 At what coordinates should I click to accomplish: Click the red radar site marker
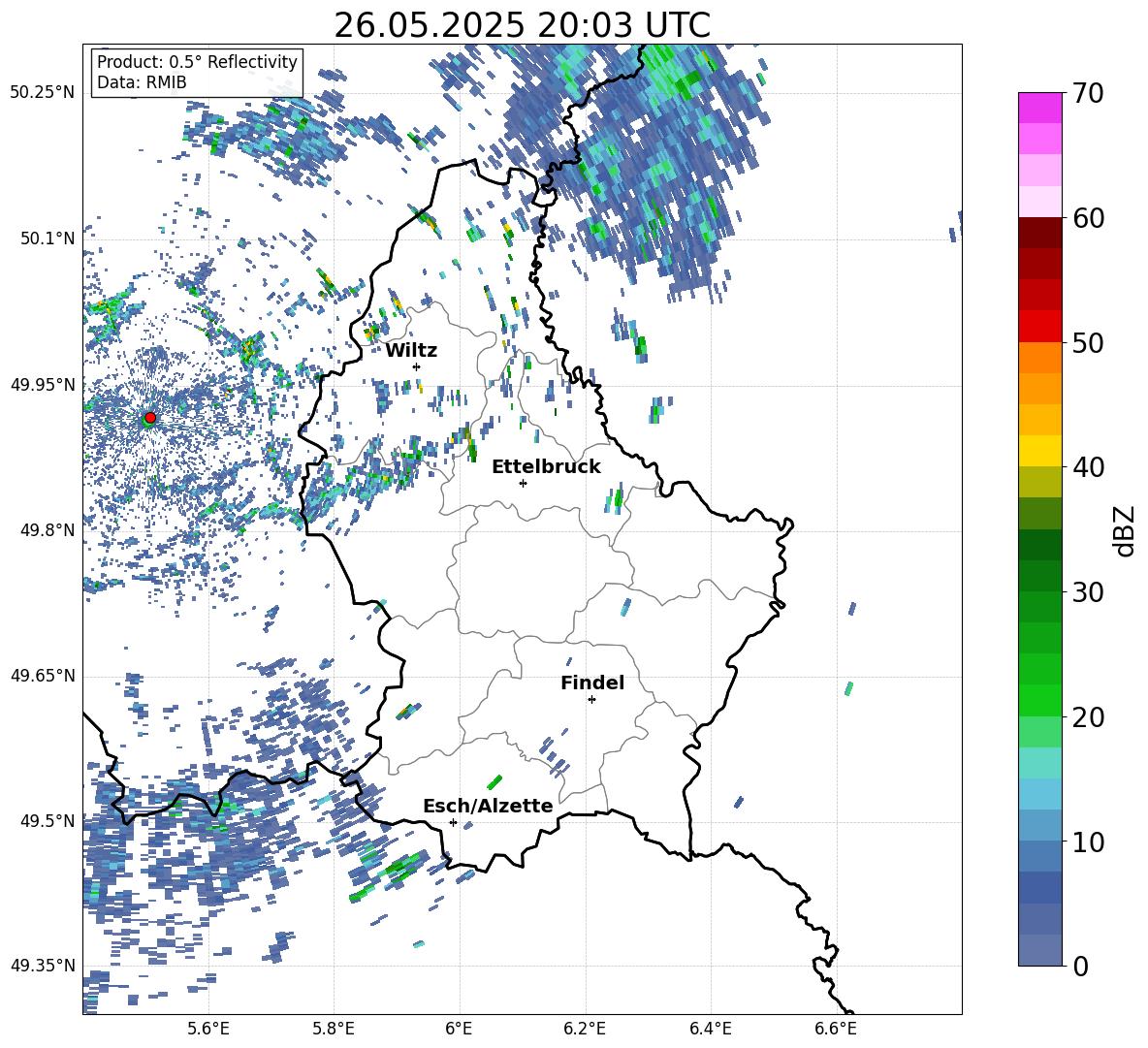tap(150, 417)
